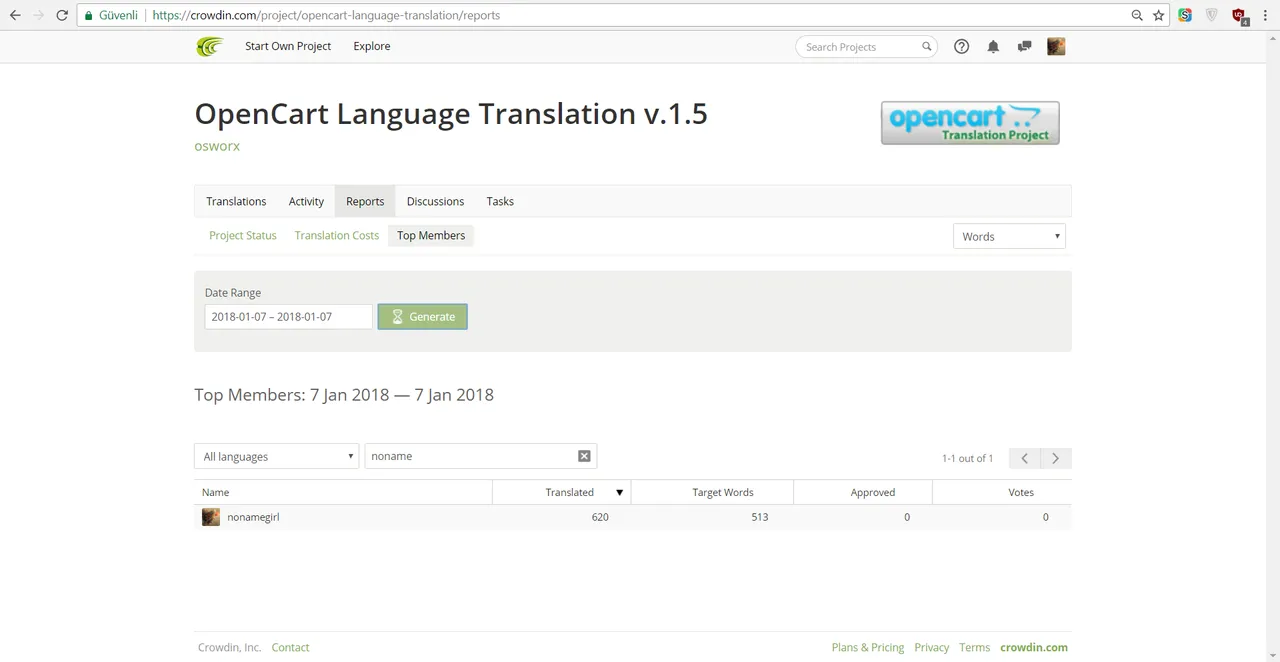Click the Target Words value 513

(x=760, y=517)
